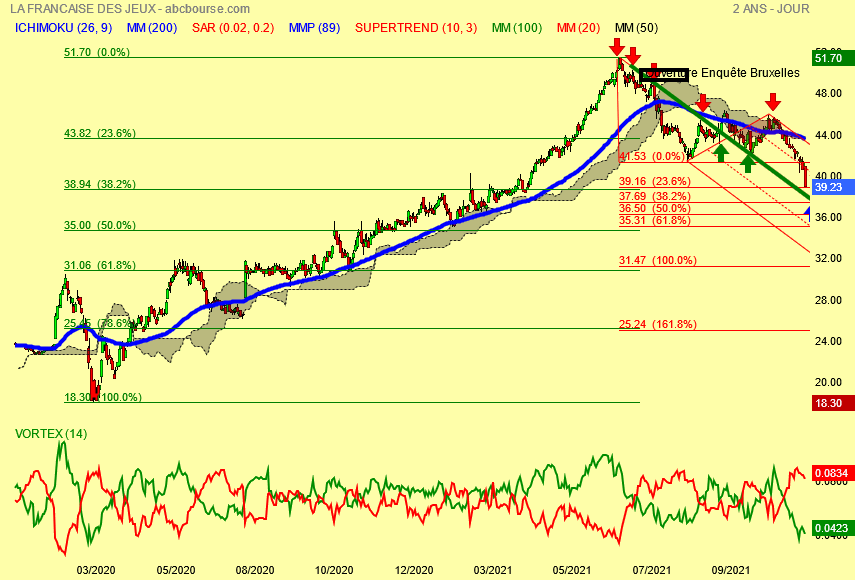Select the green 51.70 (0.0%) Fibonacci label
This screenshot has width=855, height=580.
point(97,52)
